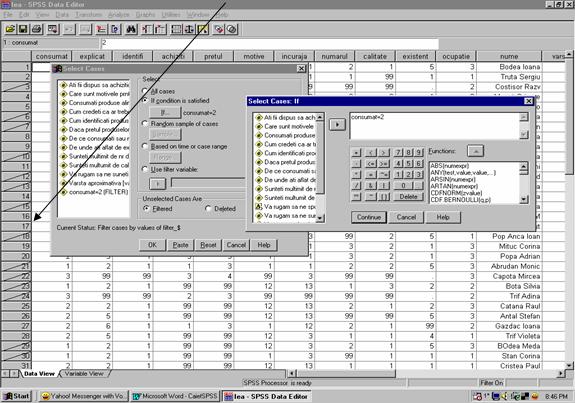Open the Find binoculars tool

[x=131, y=29]
